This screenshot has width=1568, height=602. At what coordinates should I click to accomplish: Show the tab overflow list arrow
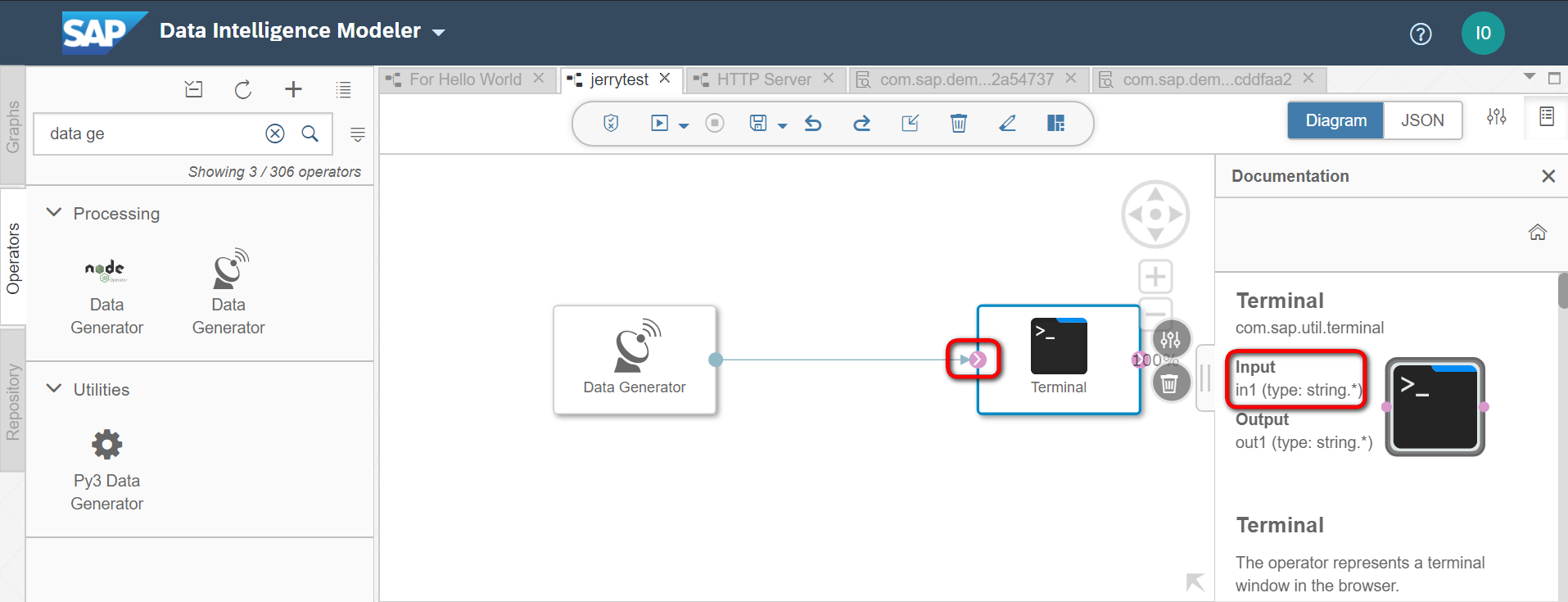coord(1530,76)
